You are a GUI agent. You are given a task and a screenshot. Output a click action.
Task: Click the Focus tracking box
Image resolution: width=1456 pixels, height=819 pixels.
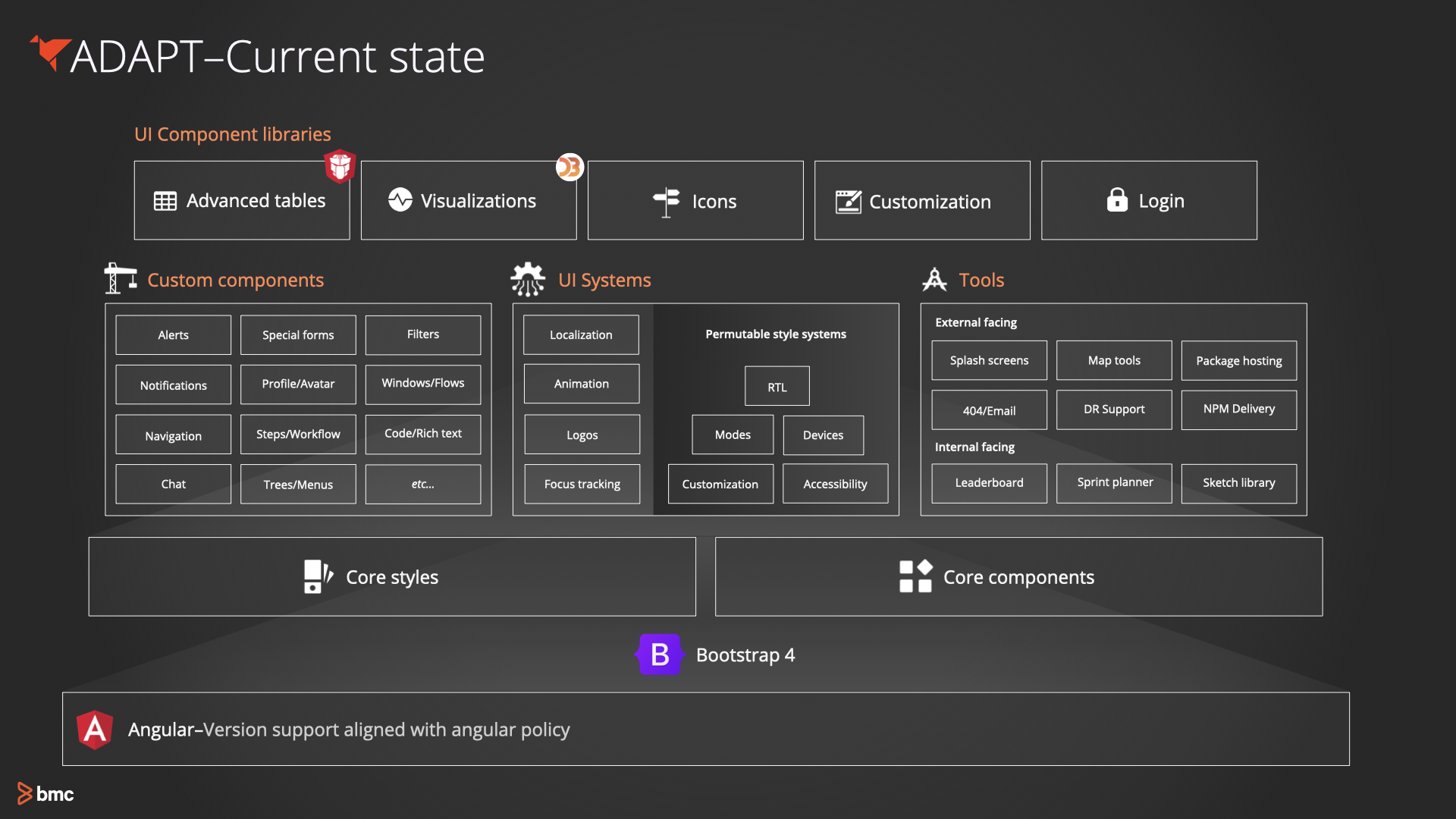[x=582, y=484]
